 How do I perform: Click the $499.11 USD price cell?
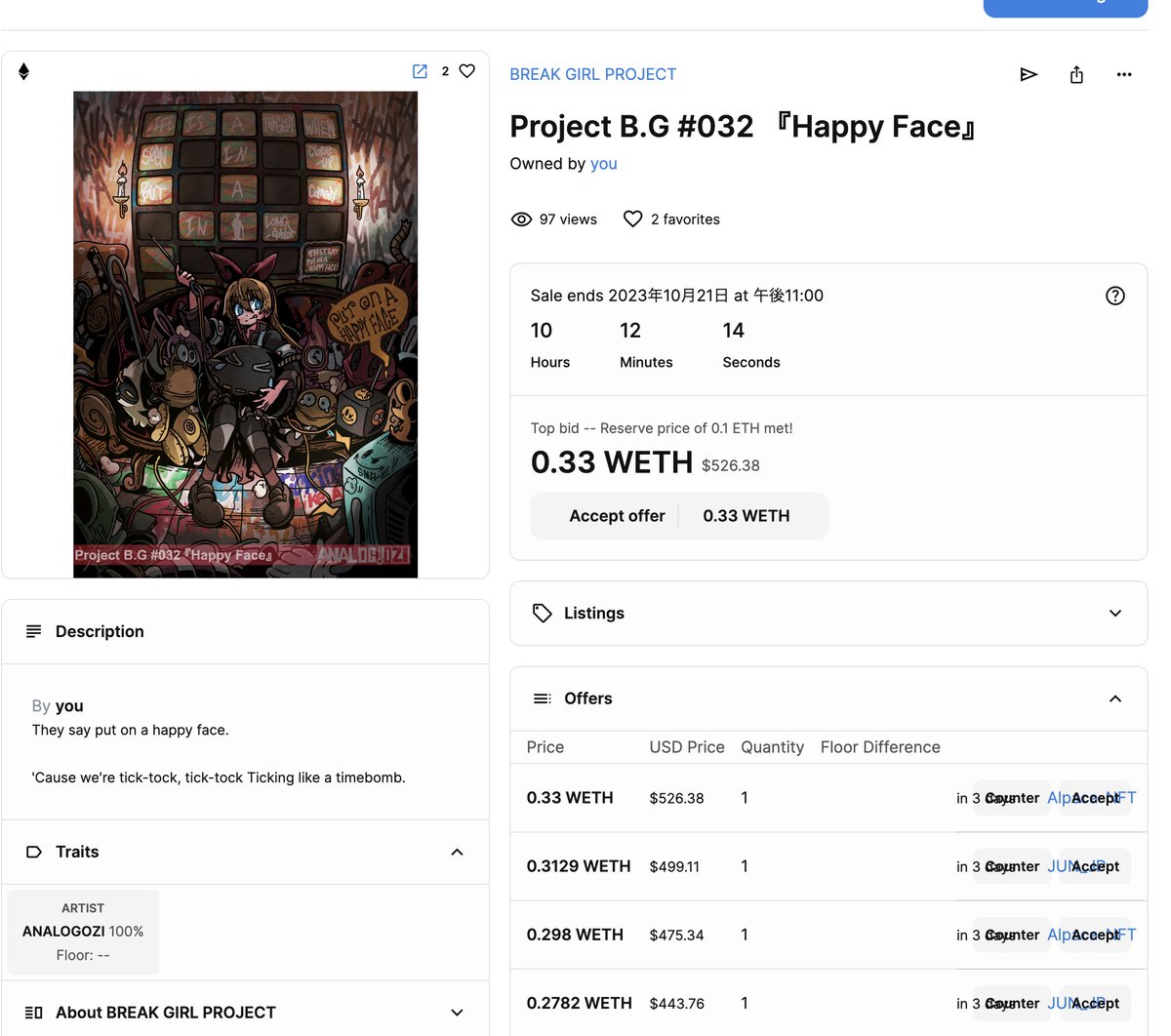coord(674,866)
